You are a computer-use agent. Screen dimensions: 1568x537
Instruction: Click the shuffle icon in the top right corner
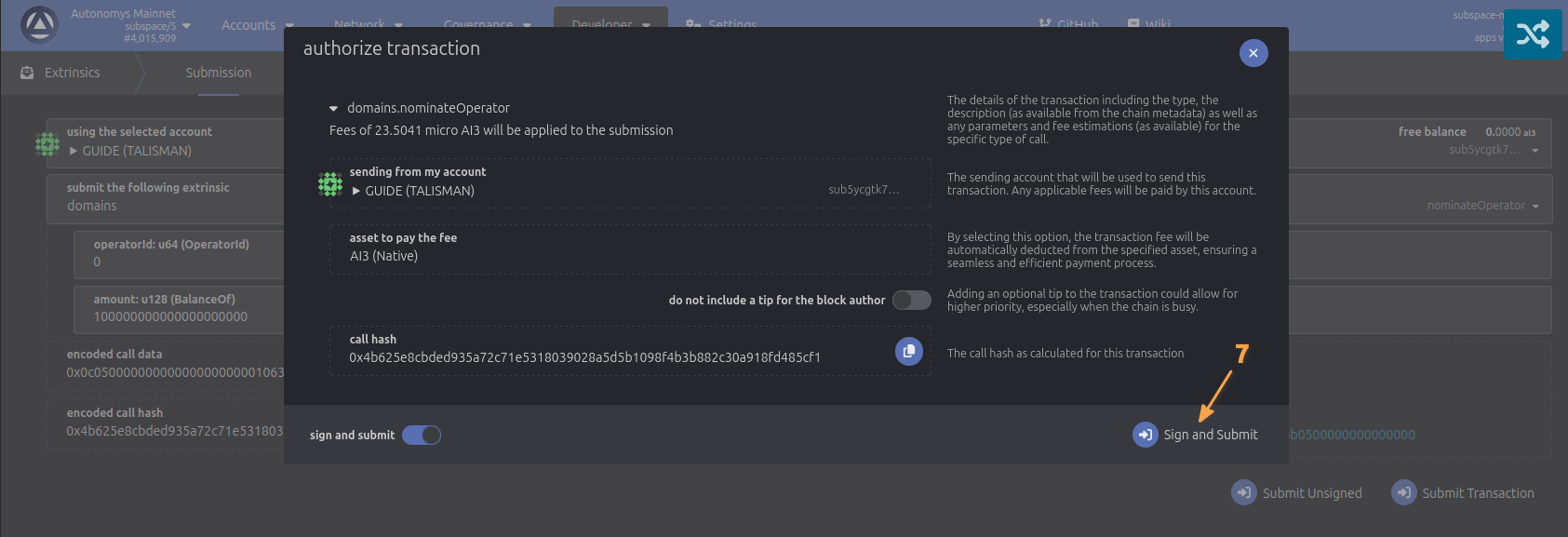(1533, 34)
